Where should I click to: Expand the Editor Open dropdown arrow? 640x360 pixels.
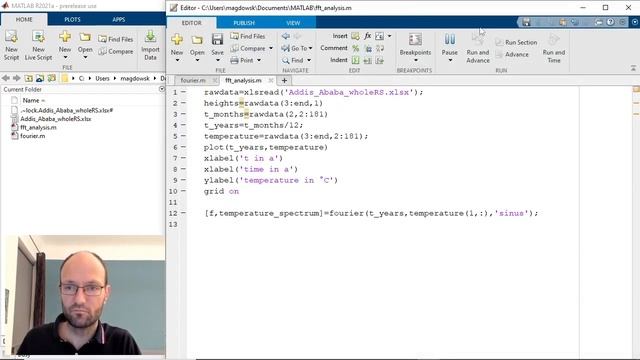click(197, 60)
